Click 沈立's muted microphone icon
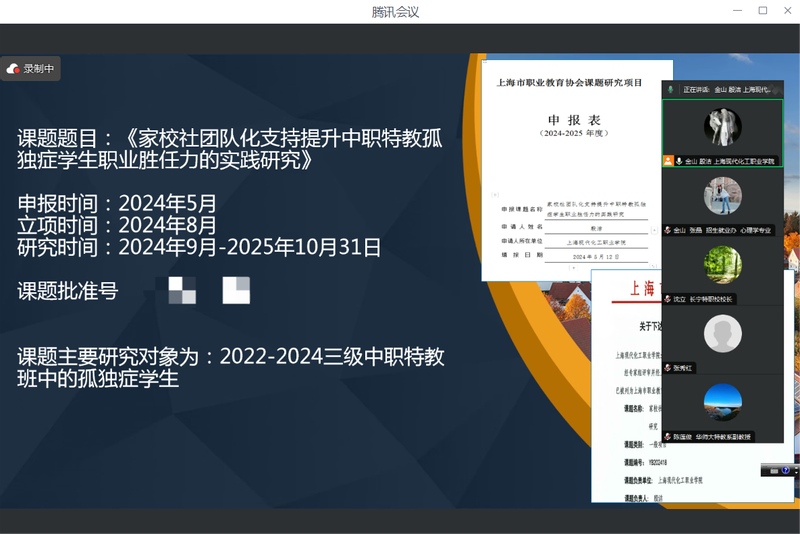800x534 pixels. pos(668,299)
